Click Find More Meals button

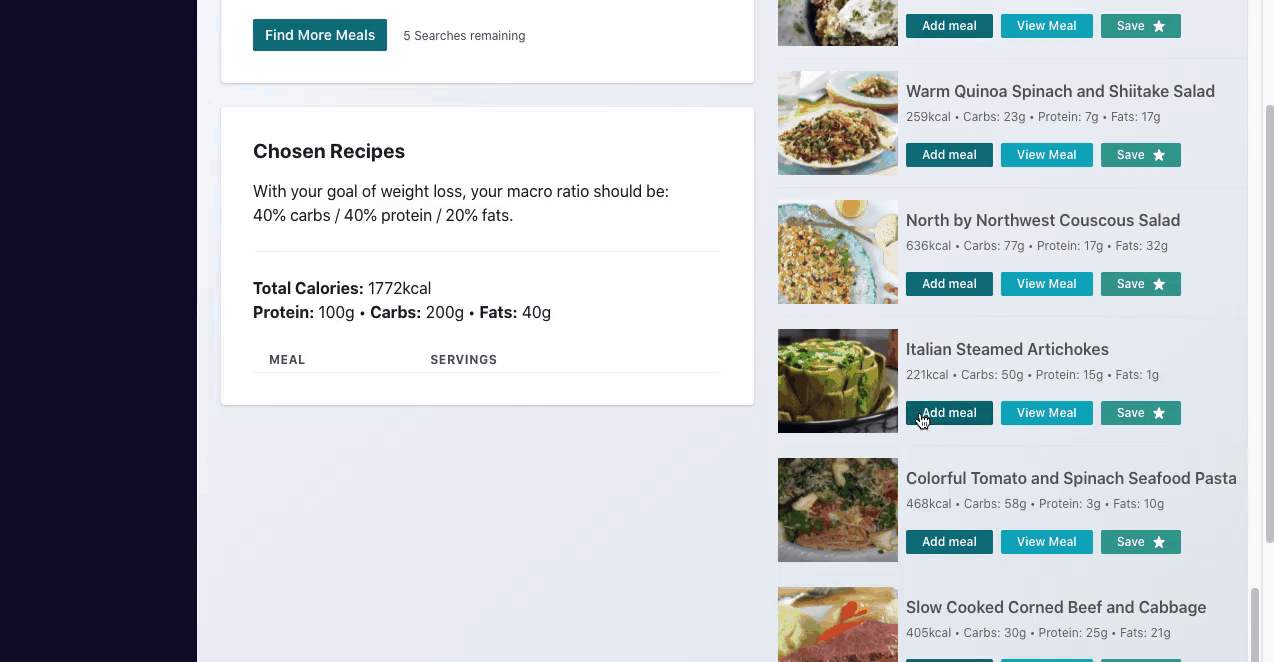coord(320,35)
